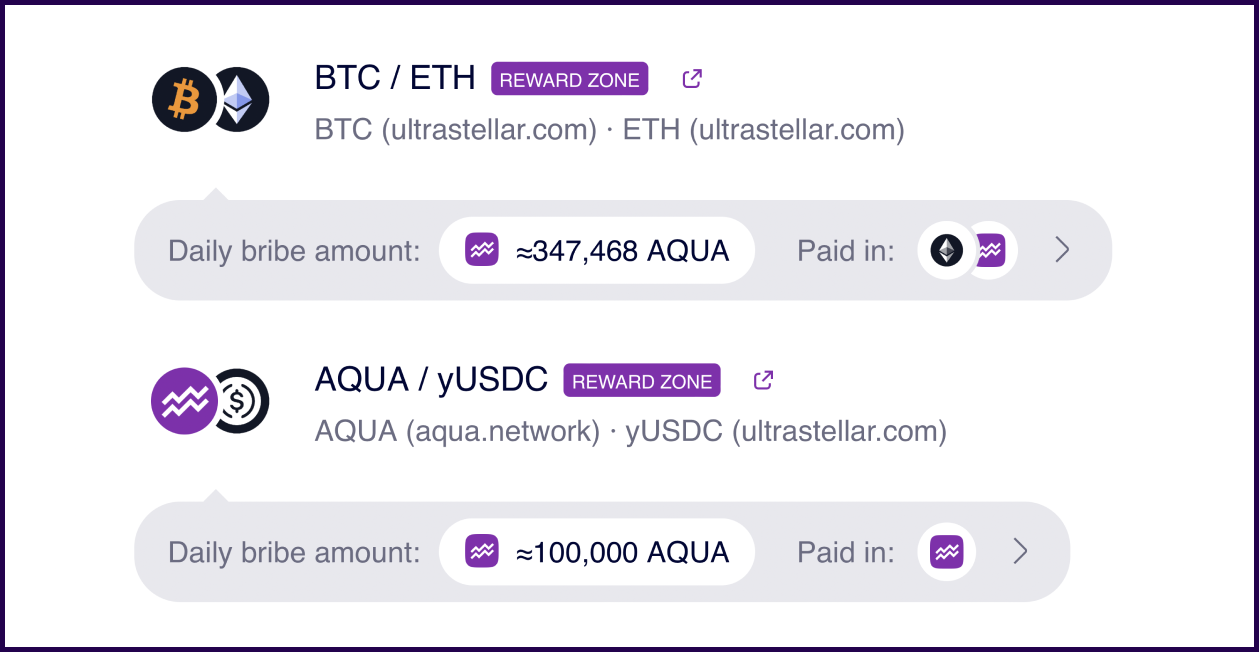Viewport: 1259px width, 652px height.
Task: Click AQUA icon beside ≈100,000 amount
Action: tap(482, 551)
